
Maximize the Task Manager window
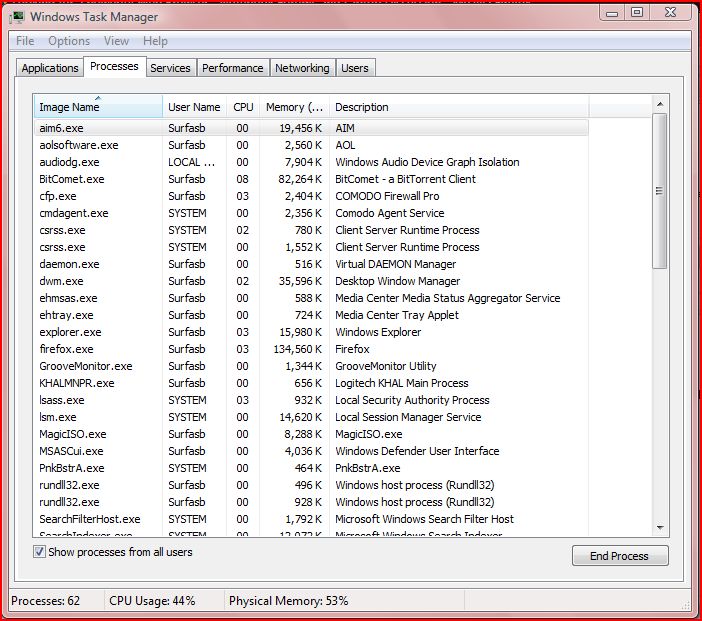(x=637, y=13)
